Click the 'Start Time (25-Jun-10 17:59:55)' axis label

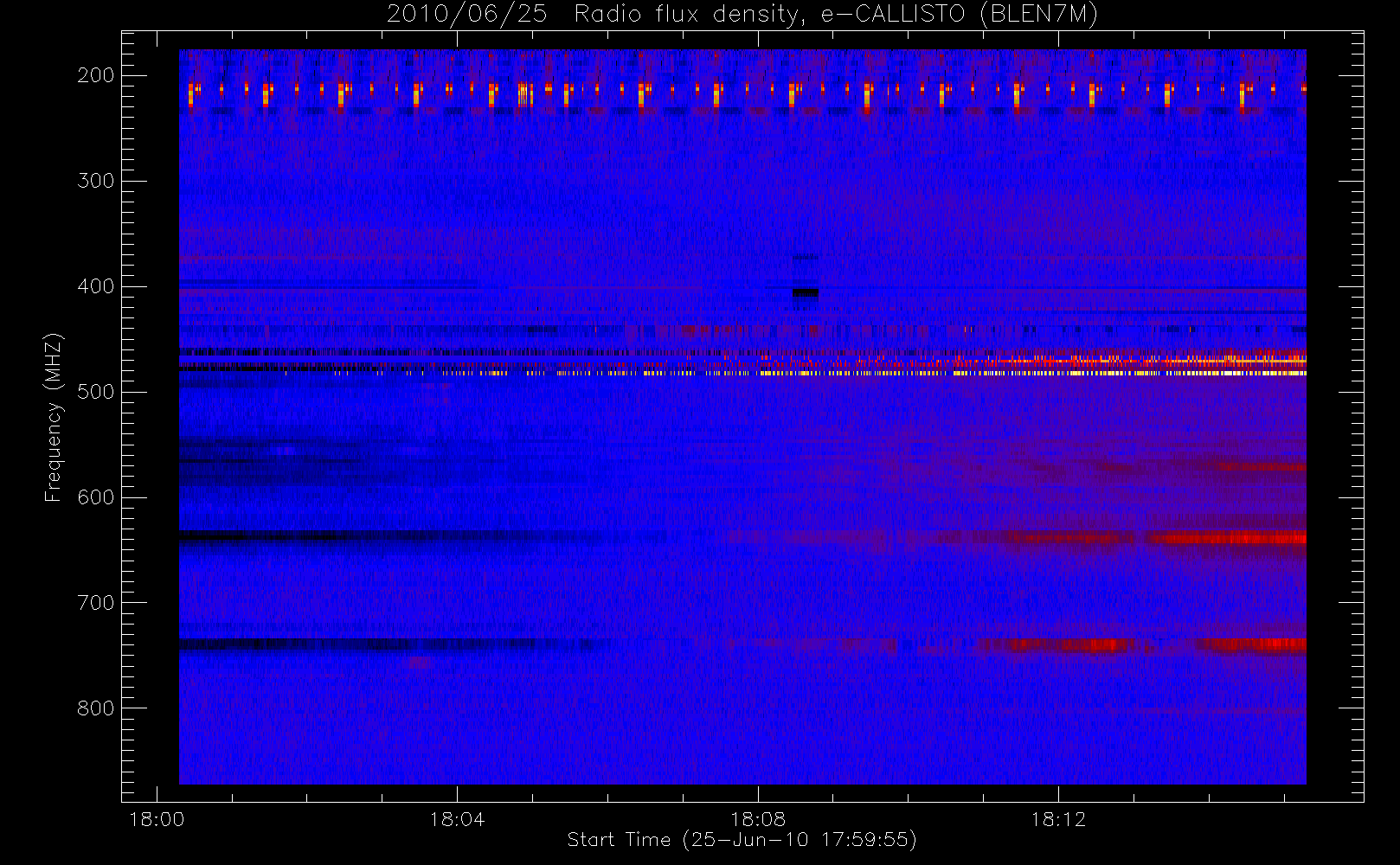[742, 840]
